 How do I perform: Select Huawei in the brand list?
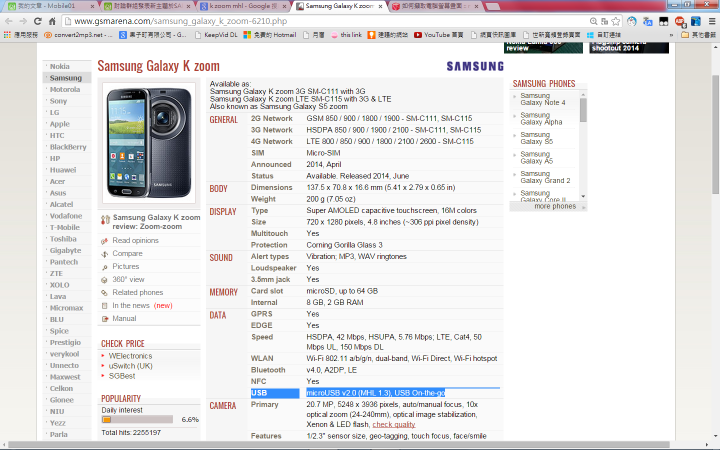coord(63,170)
